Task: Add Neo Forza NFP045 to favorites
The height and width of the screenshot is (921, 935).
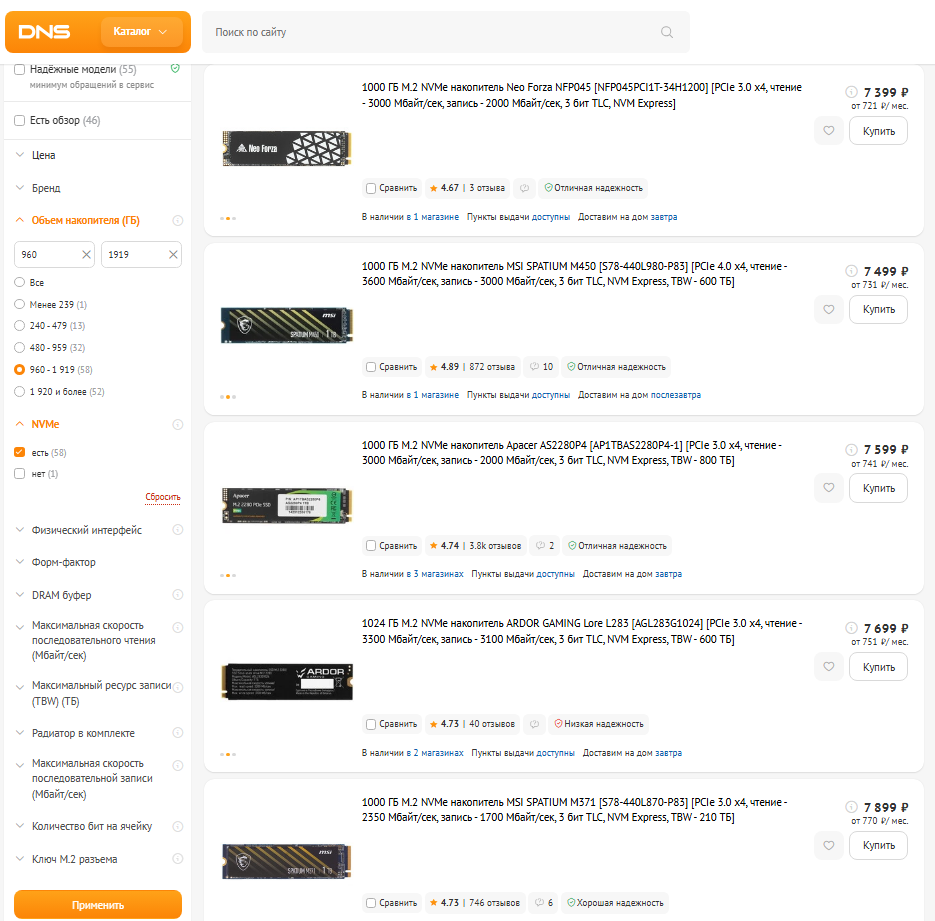Action: [829, 131]
